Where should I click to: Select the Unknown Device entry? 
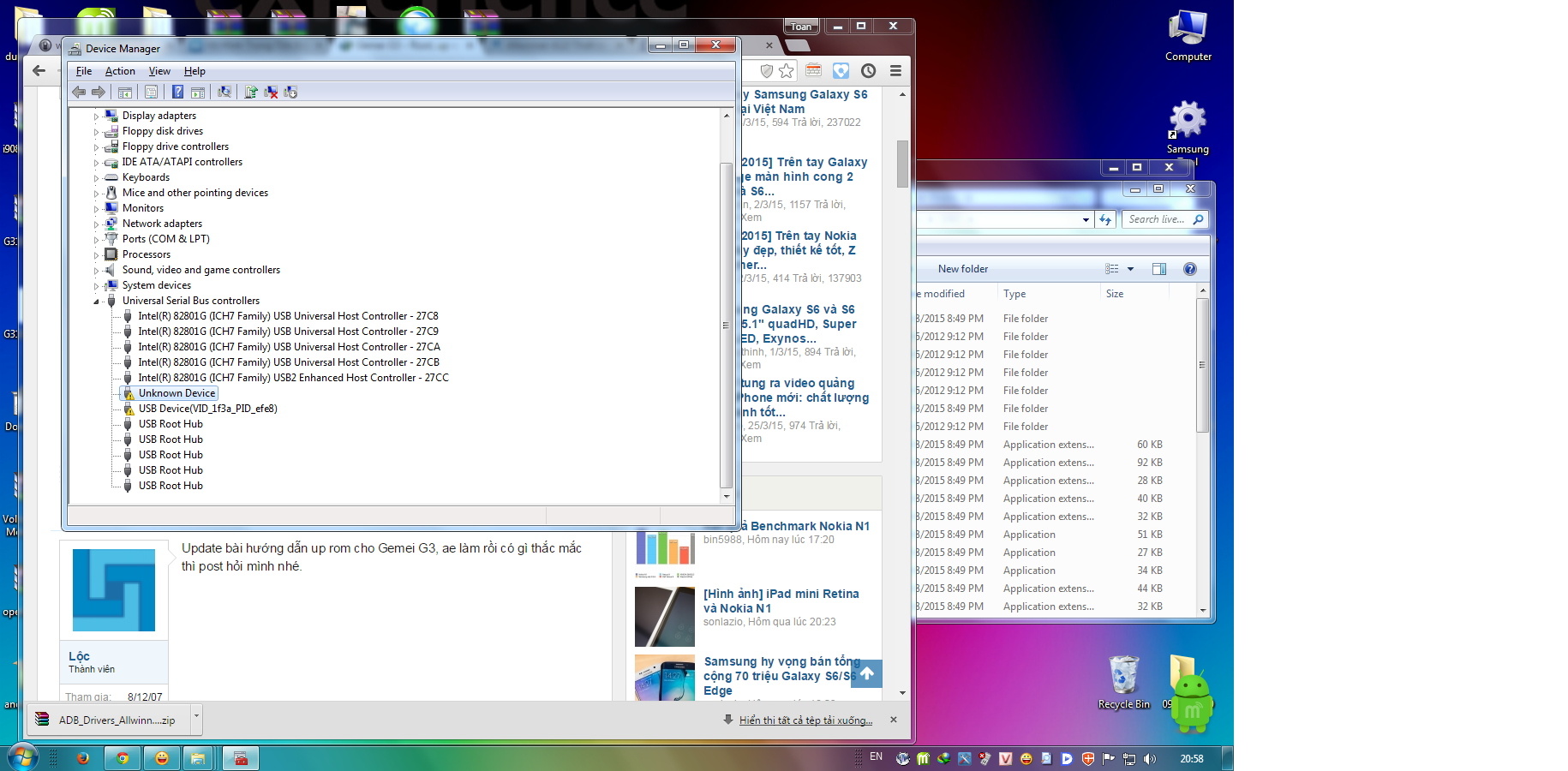coord(177,393)
